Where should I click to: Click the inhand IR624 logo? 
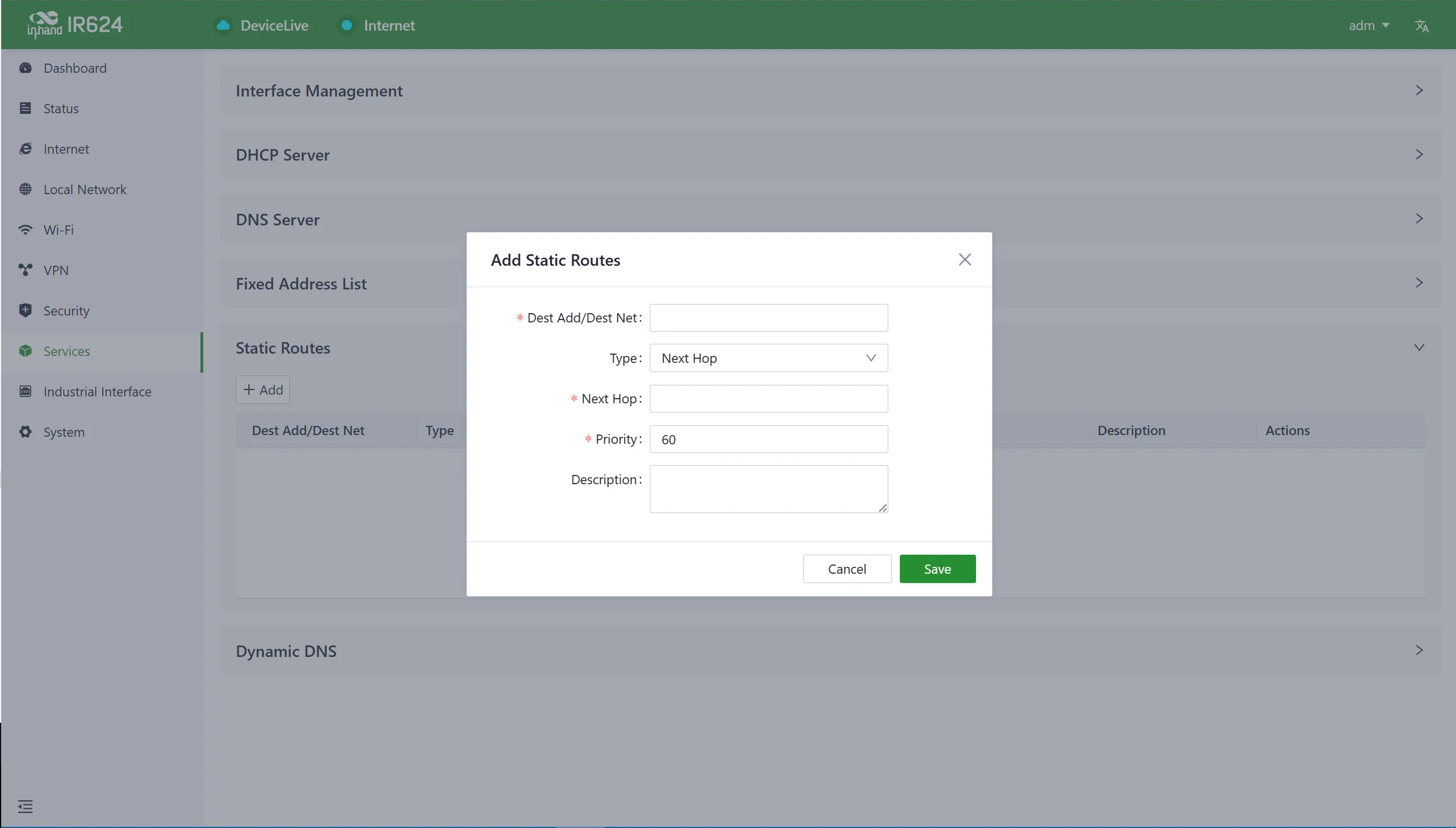pyautogui.click(x=75, y=25)
